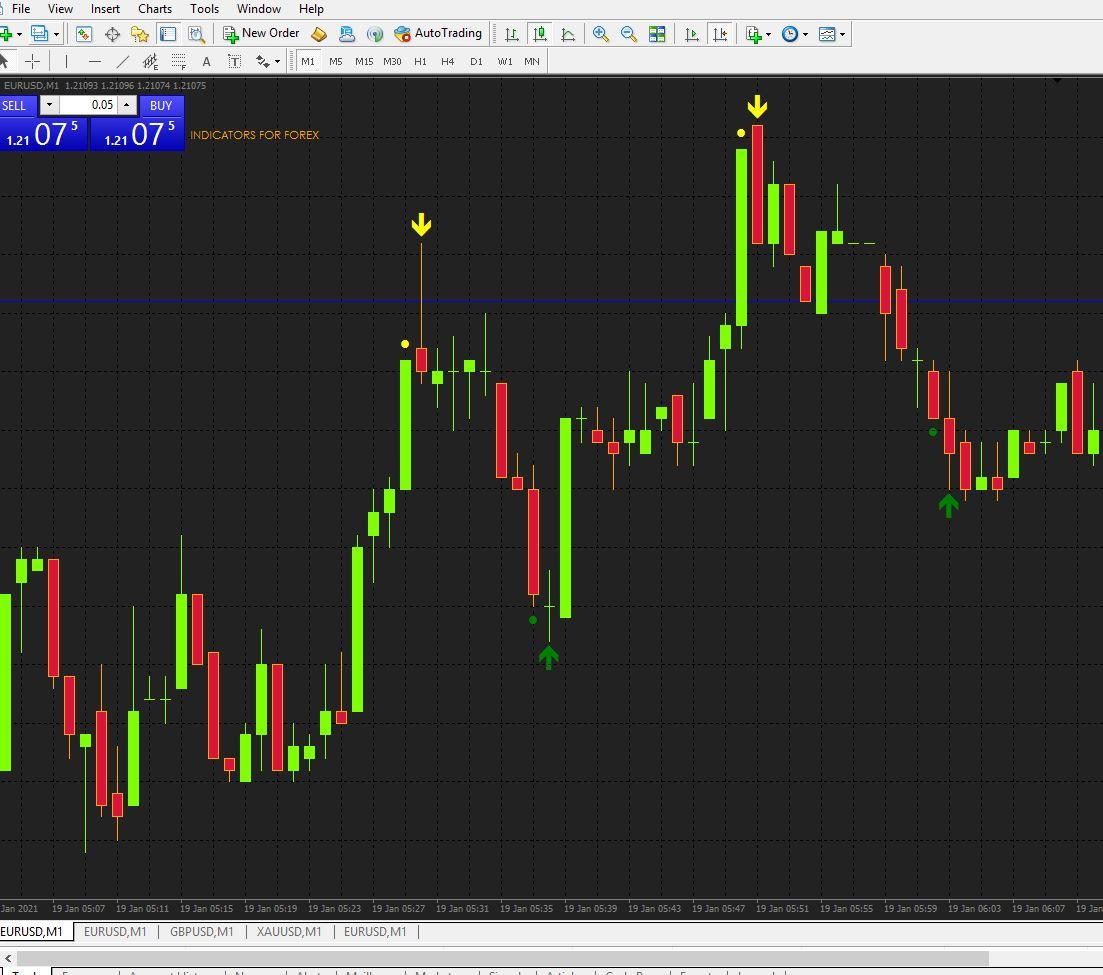Switch timeframe to H1
The image size is (1103, 975).
point(419,61)
